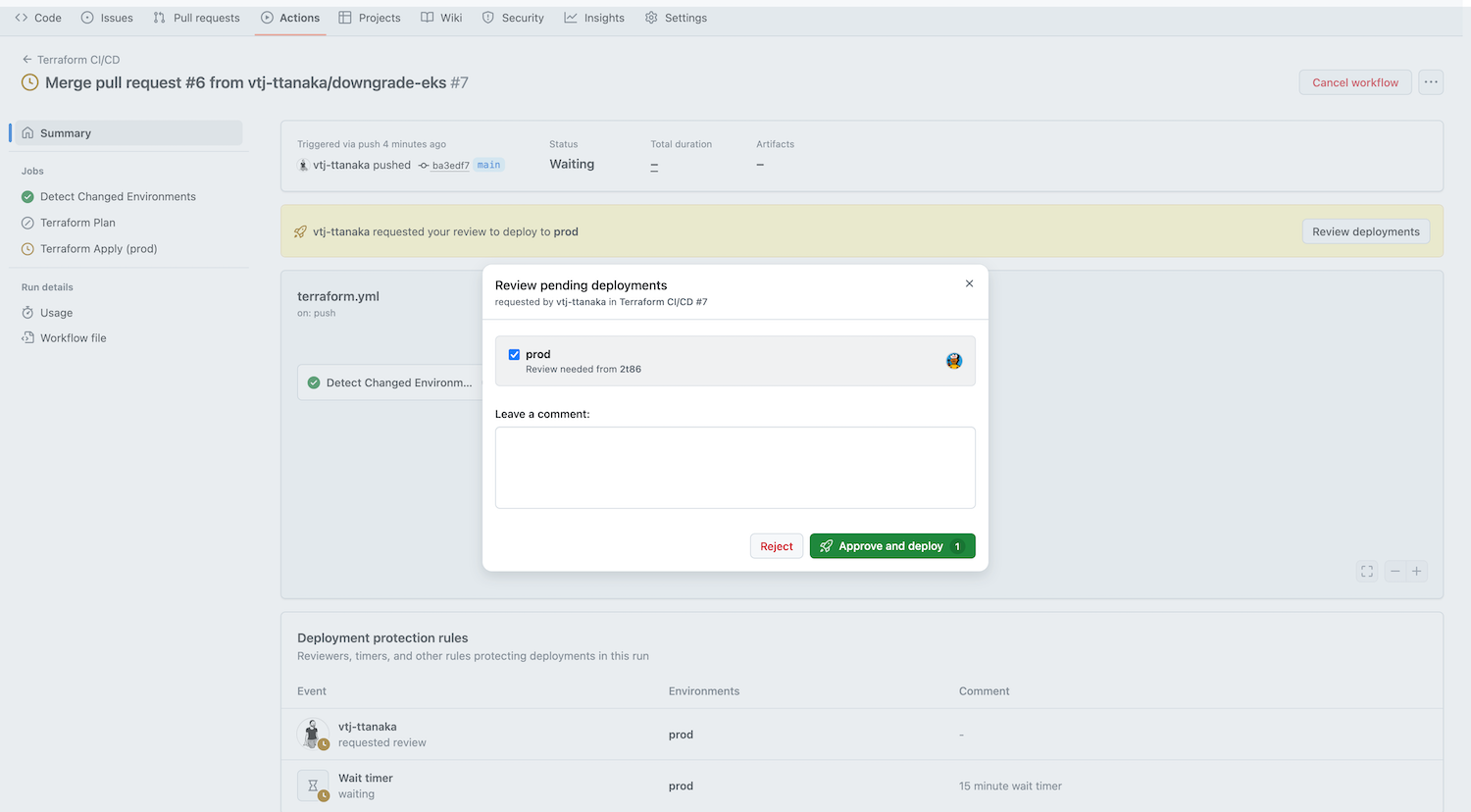Zoom out workflow graph with minus icon
This screenshot has height=812, width=1471.
coord(1395,572)
